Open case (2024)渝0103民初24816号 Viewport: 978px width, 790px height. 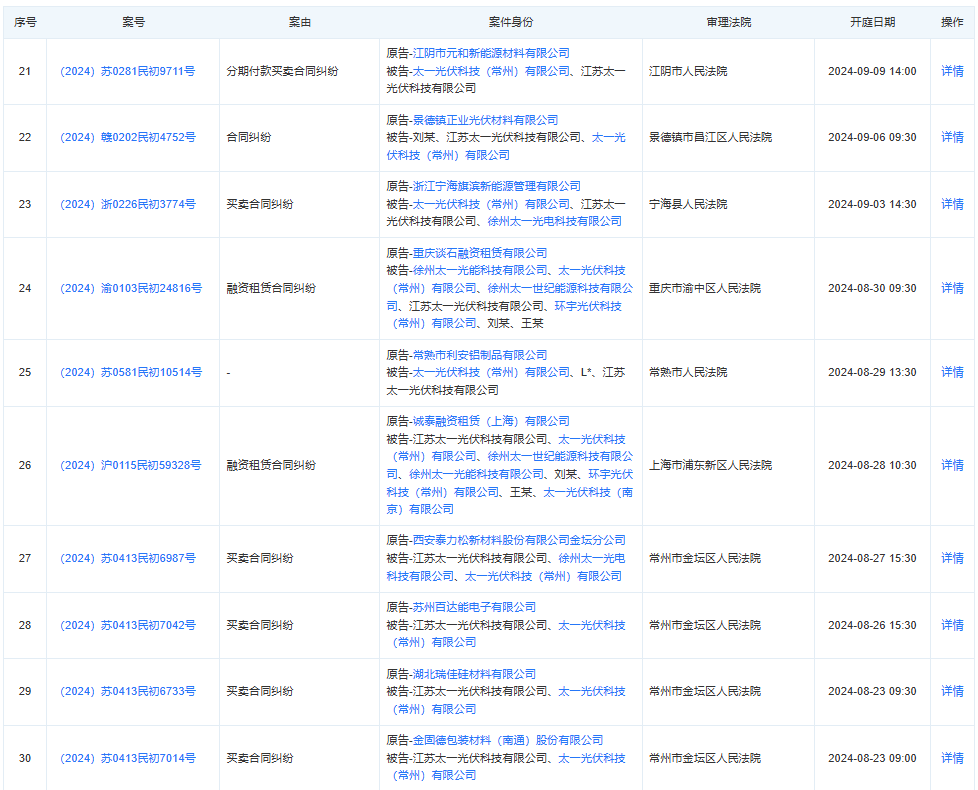[x=130, y=288]
